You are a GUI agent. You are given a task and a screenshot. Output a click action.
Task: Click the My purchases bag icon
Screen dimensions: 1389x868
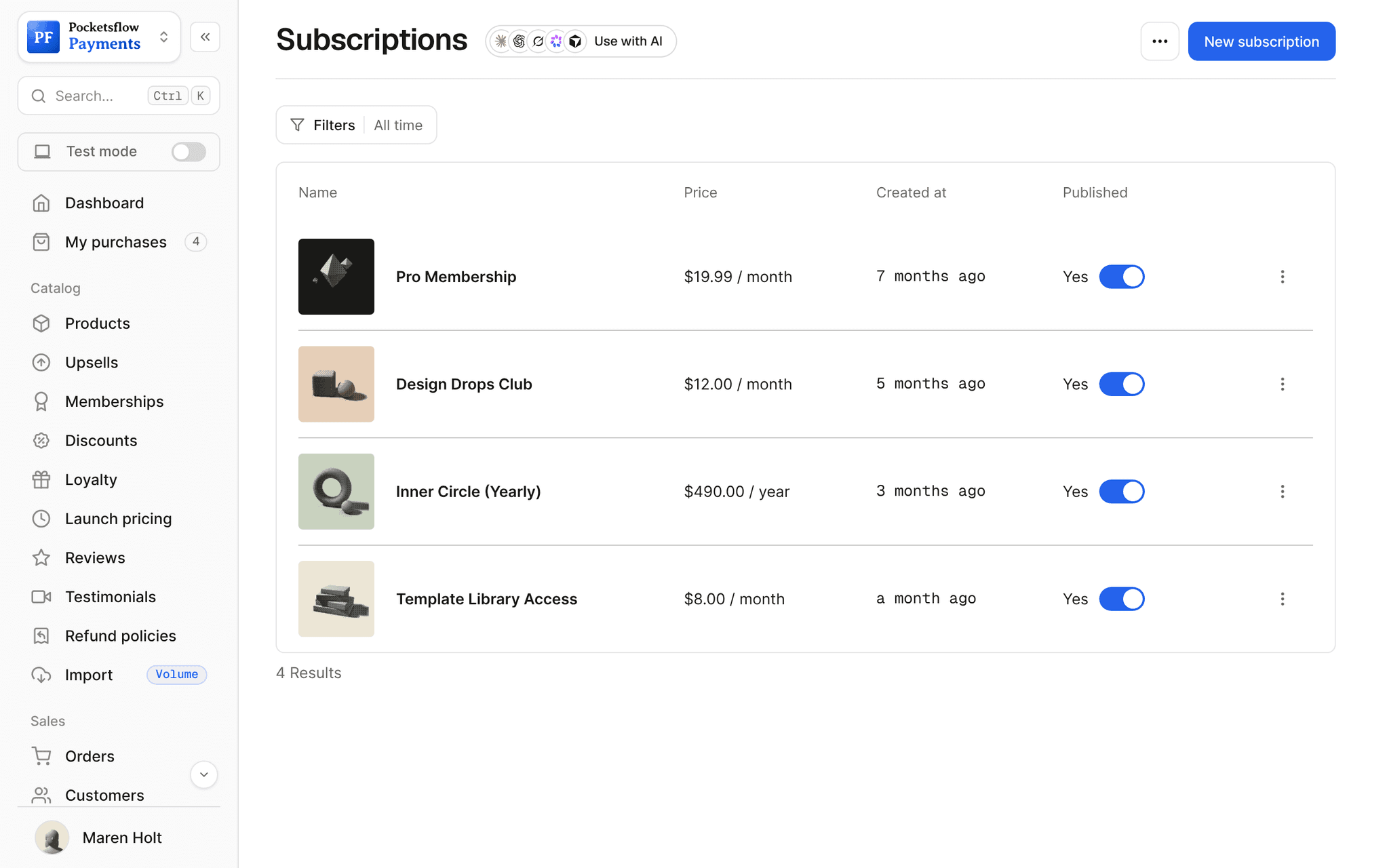coord(41,242)
